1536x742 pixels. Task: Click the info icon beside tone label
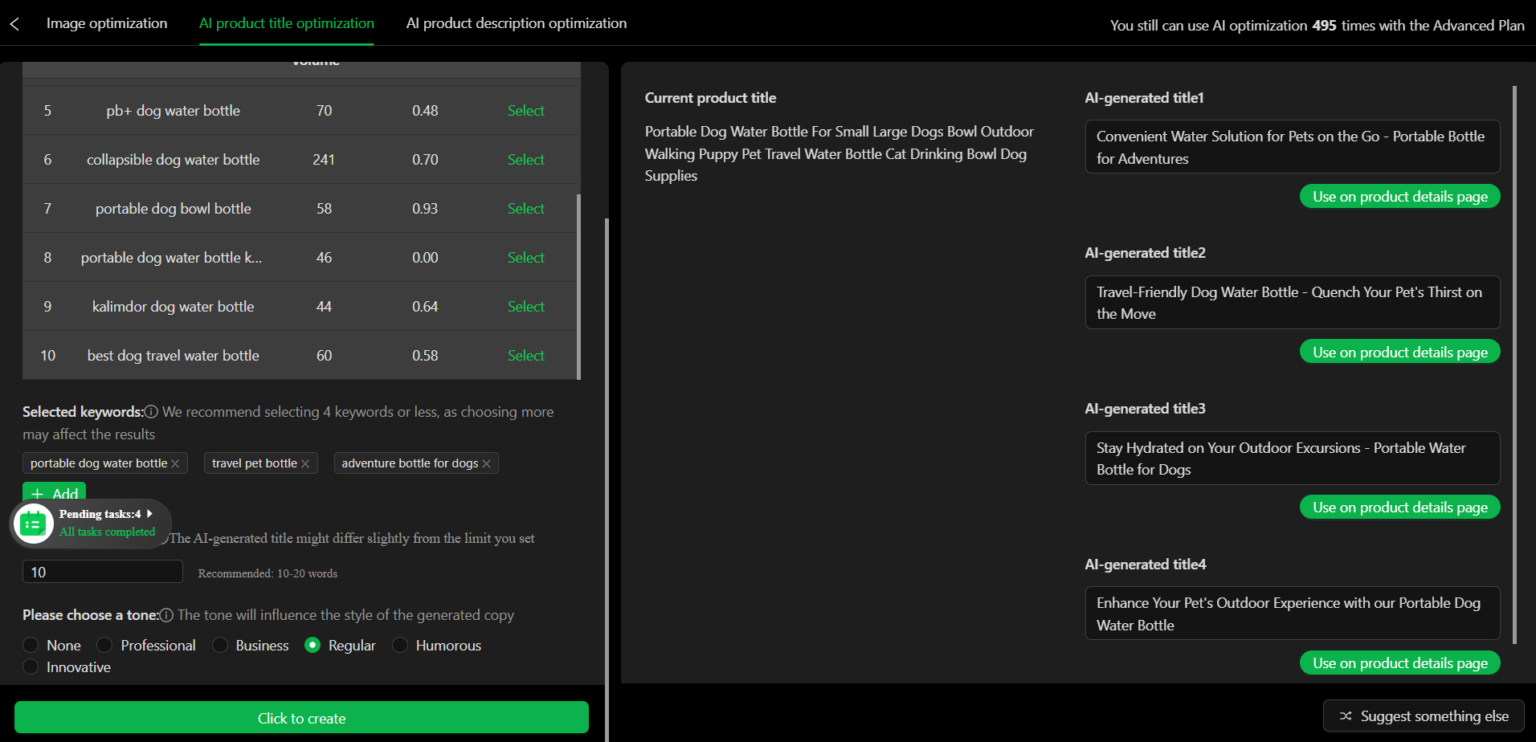point(167,615)
